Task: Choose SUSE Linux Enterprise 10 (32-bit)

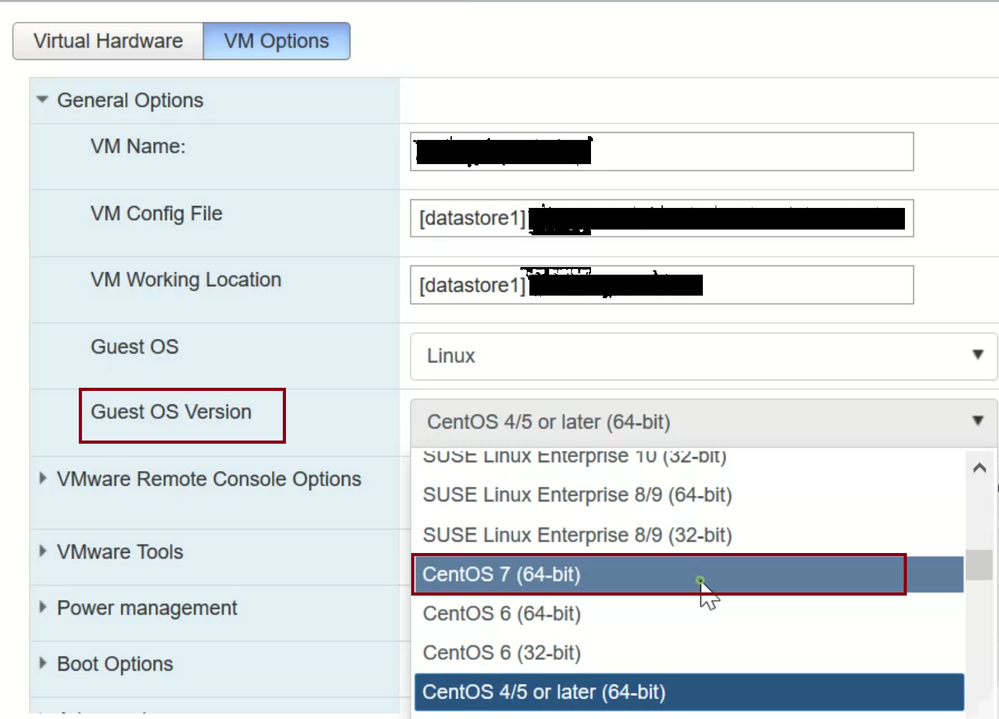Action: click(x=688, y=460)
